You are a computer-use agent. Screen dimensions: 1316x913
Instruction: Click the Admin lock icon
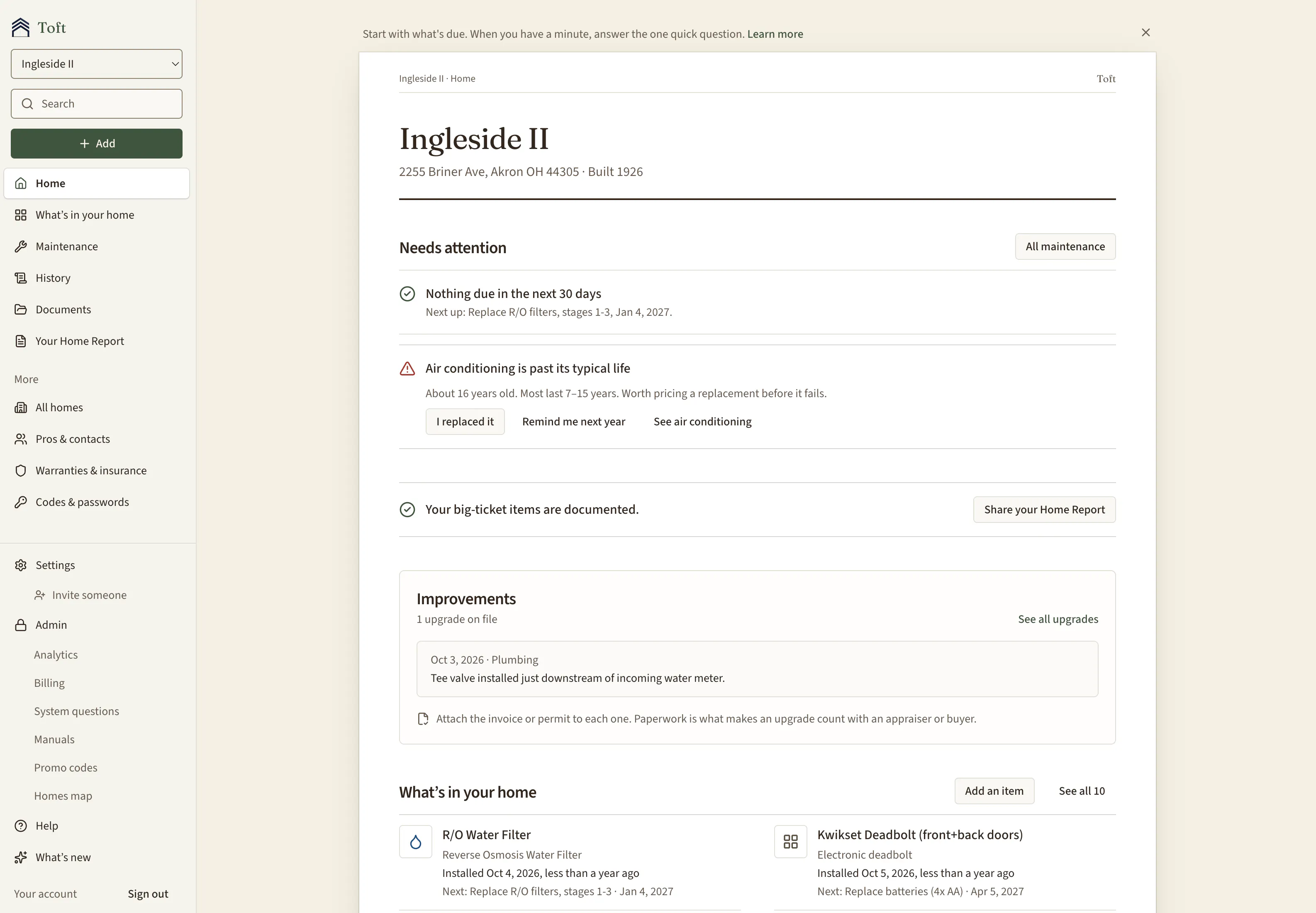click(x=21, y=625)
